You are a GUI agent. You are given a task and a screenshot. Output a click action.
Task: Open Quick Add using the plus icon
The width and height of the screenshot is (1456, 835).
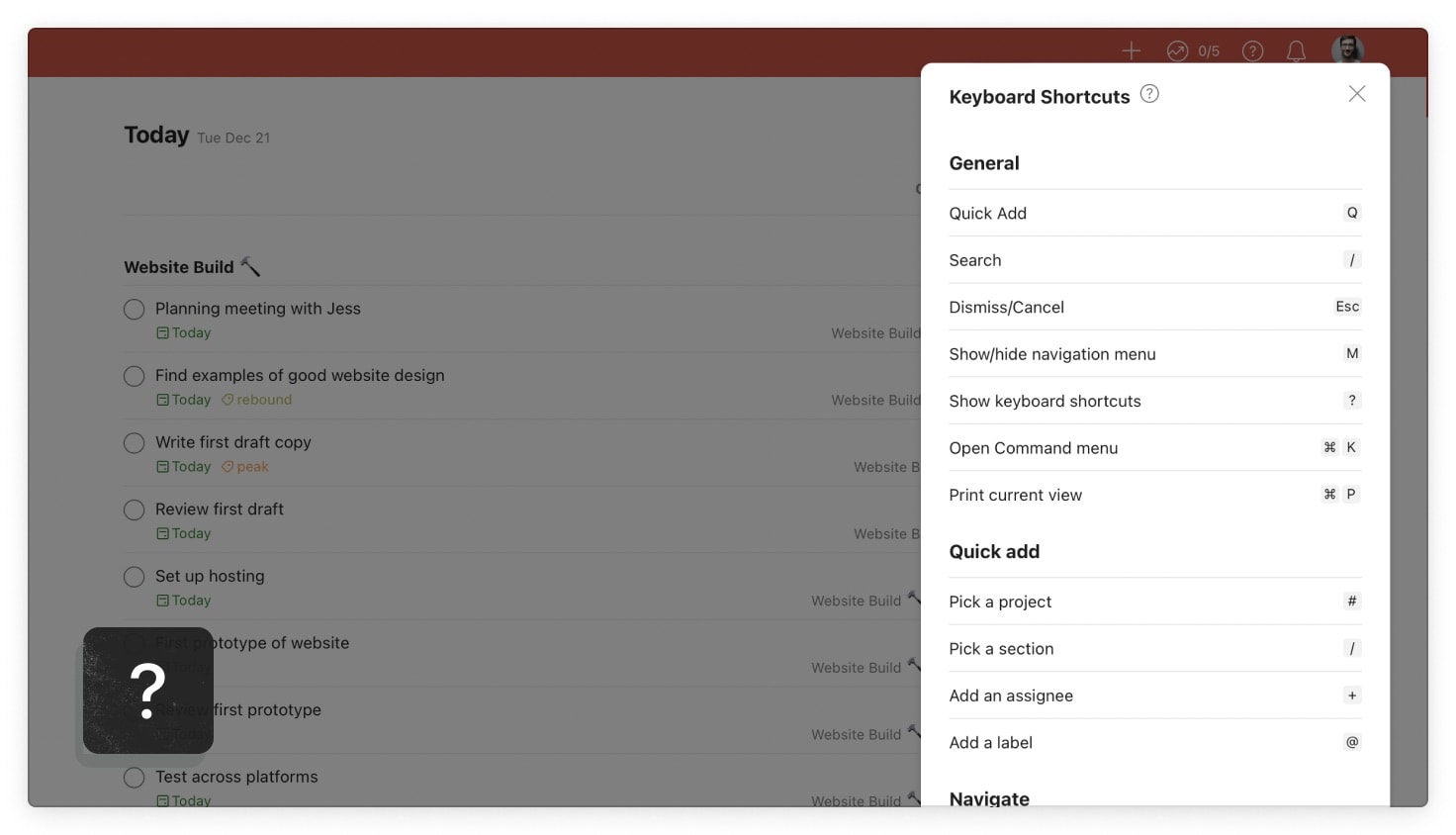pos(1131,50)
